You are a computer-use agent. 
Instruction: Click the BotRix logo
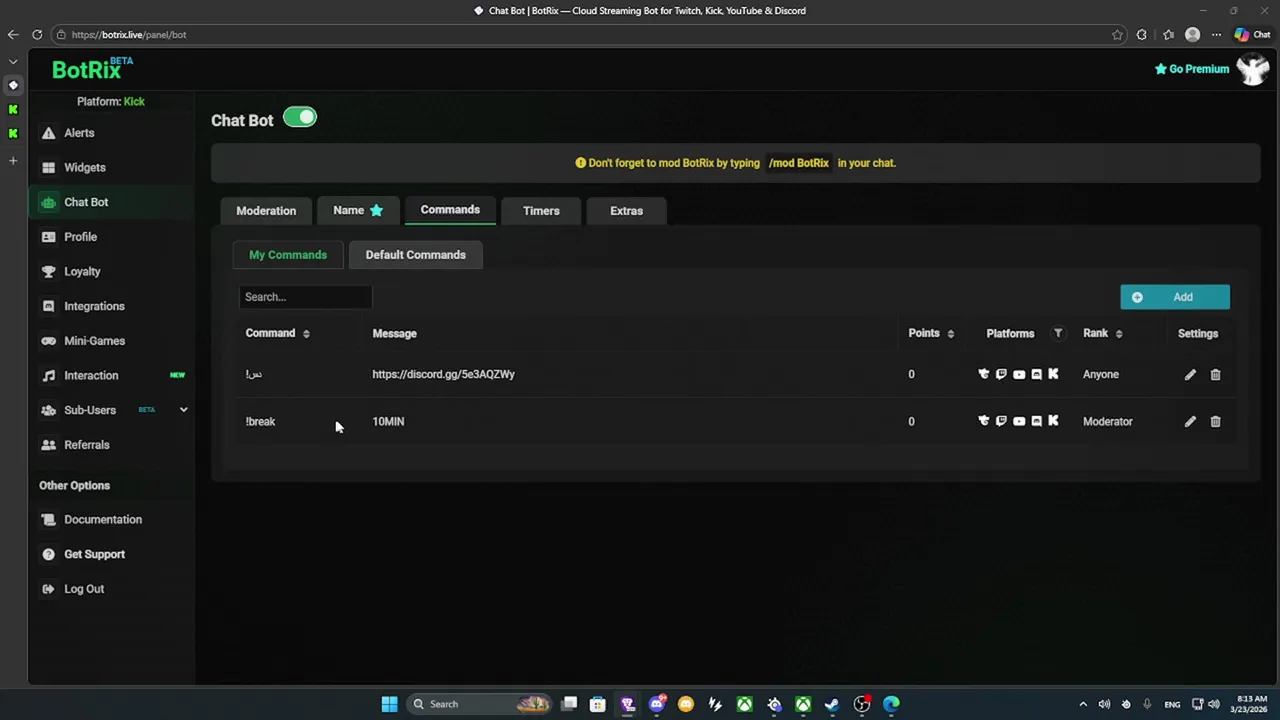tap(92, 68)
